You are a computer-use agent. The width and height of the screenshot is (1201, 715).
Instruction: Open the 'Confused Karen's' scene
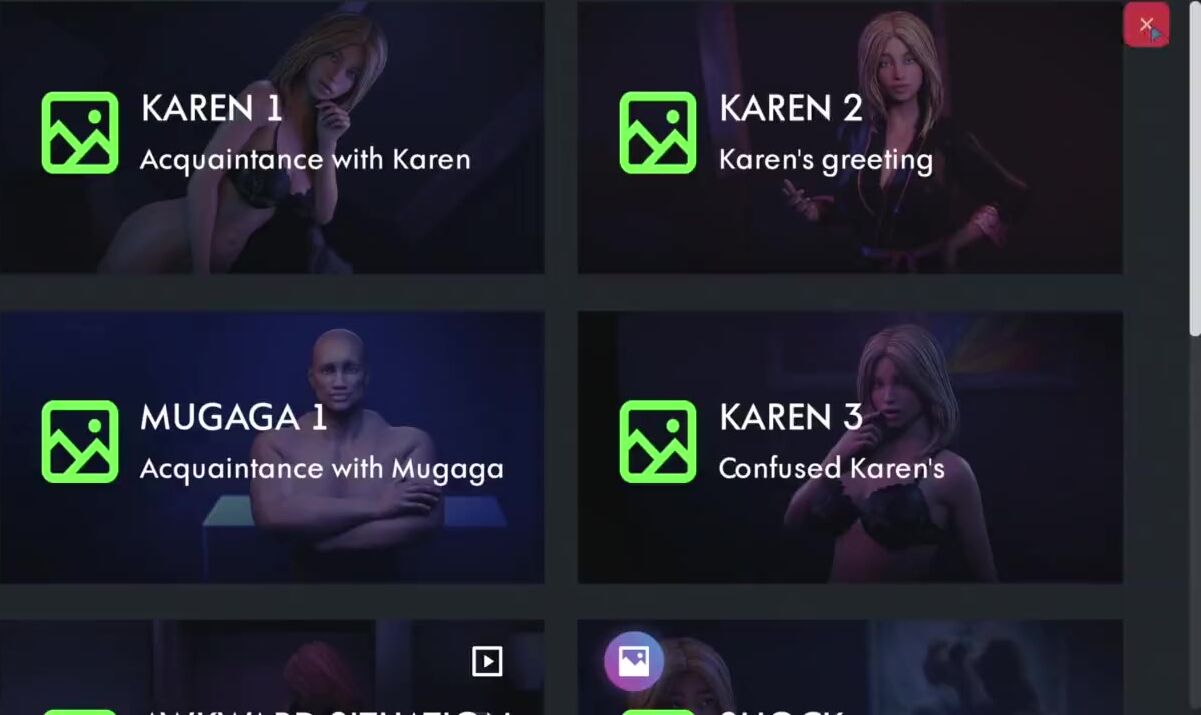[x=832, y=468]
